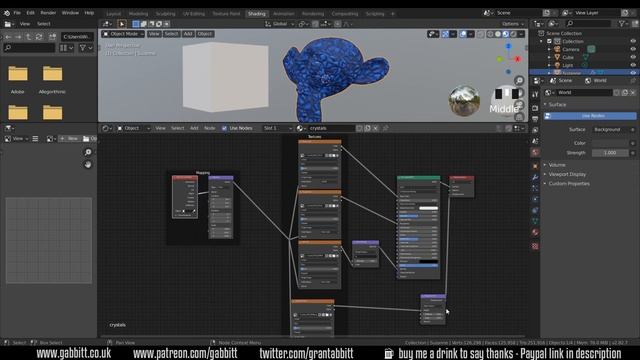Click the Blender logo icon in the menu bar
This screenshot has height=360, width=640.
7,13
